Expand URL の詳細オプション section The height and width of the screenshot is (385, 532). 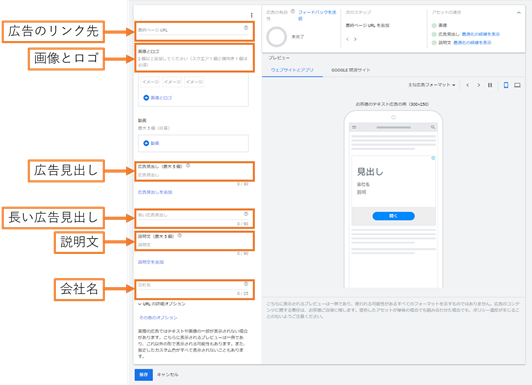162,304
